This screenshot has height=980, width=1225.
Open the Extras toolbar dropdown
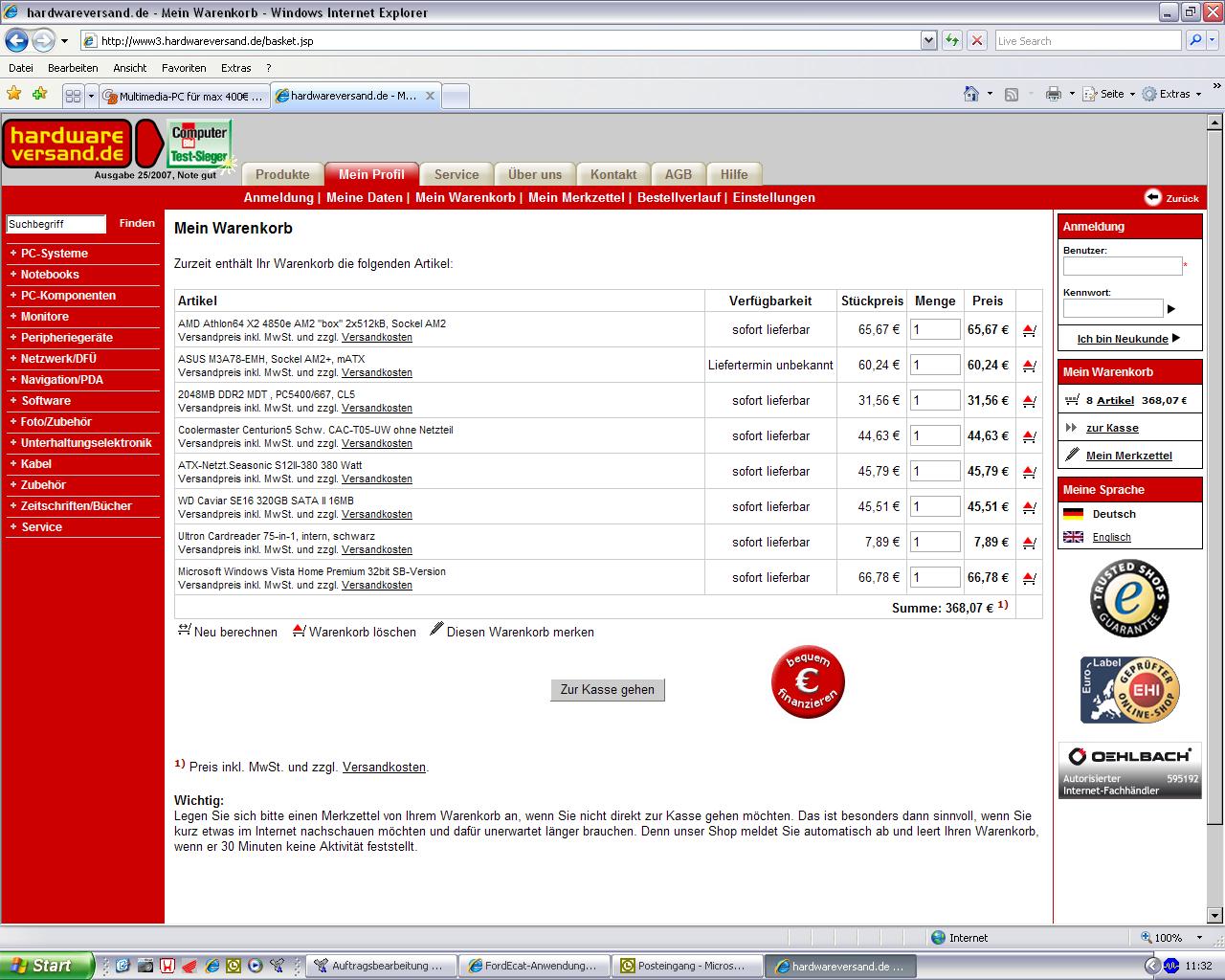(x=1173, y=94)
